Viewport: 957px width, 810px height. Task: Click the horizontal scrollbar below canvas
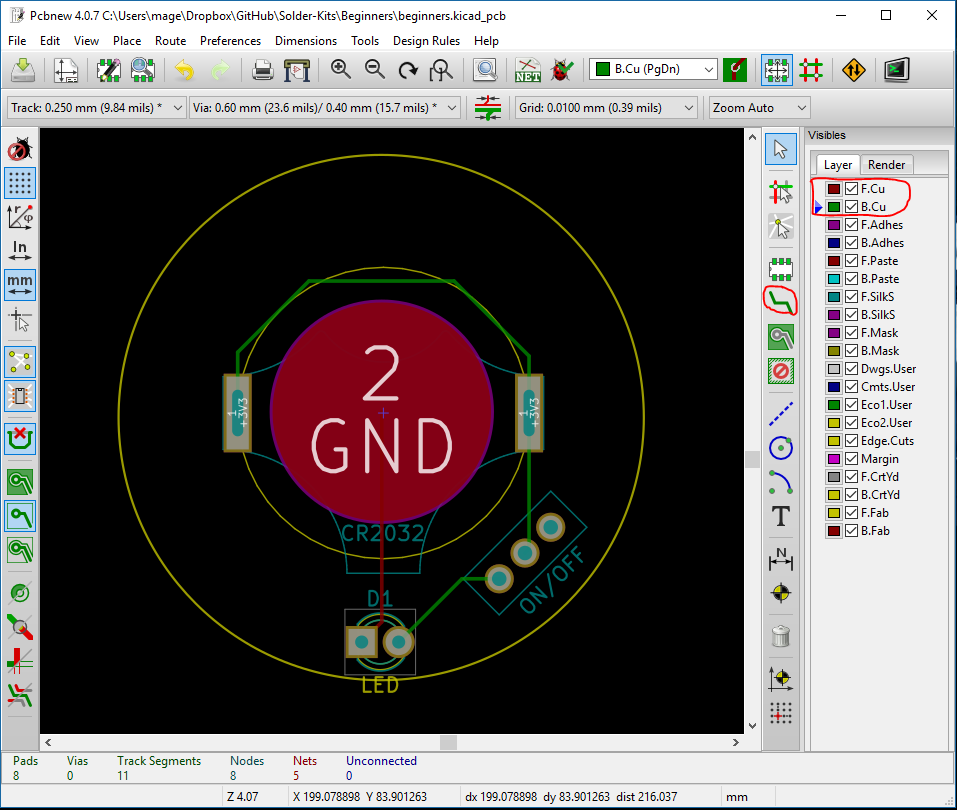[448, 742]
